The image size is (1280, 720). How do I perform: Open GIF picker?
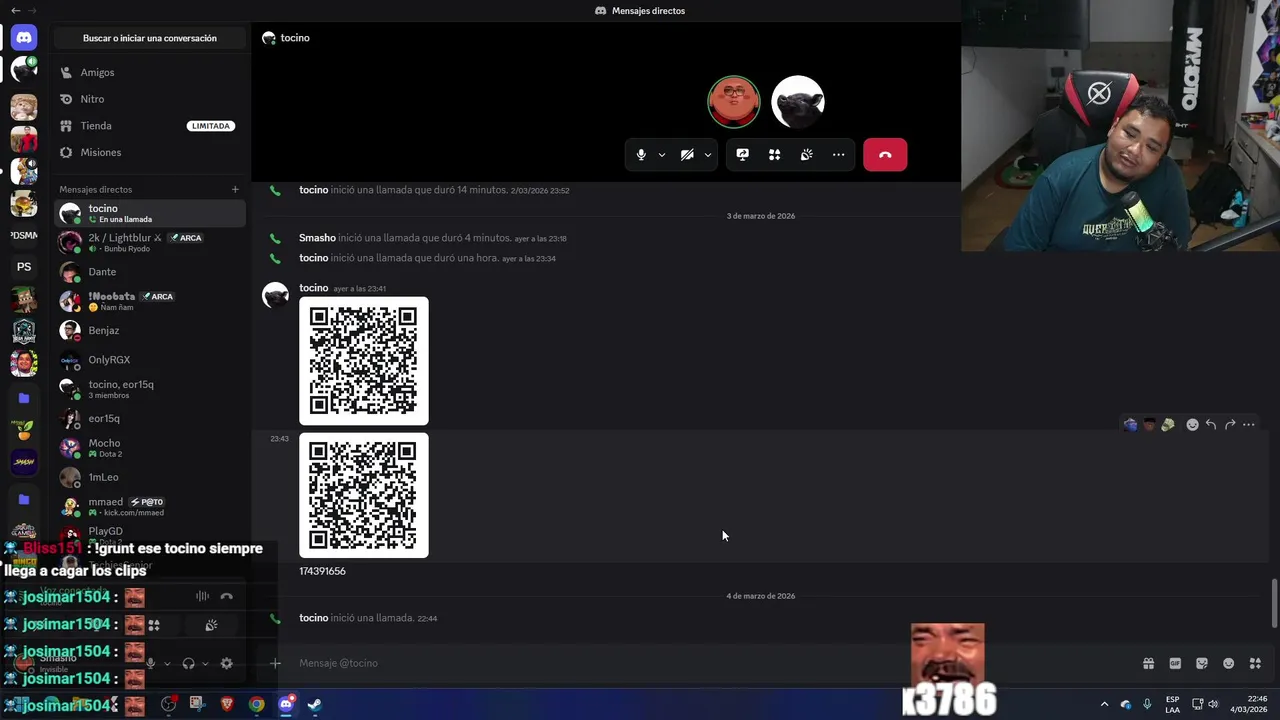point(1175,663)
